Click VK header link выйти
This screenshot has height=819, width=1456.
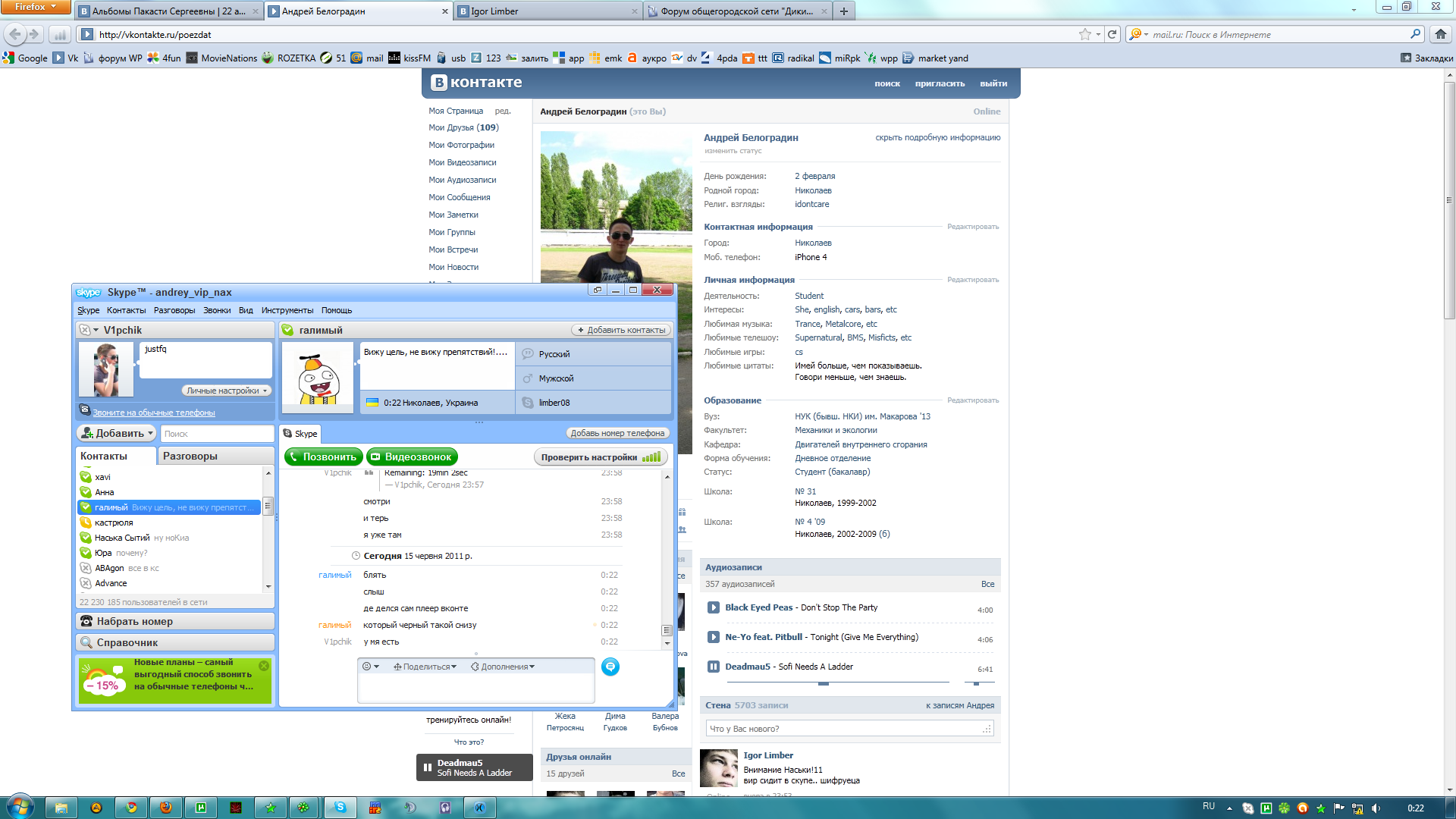993,83
